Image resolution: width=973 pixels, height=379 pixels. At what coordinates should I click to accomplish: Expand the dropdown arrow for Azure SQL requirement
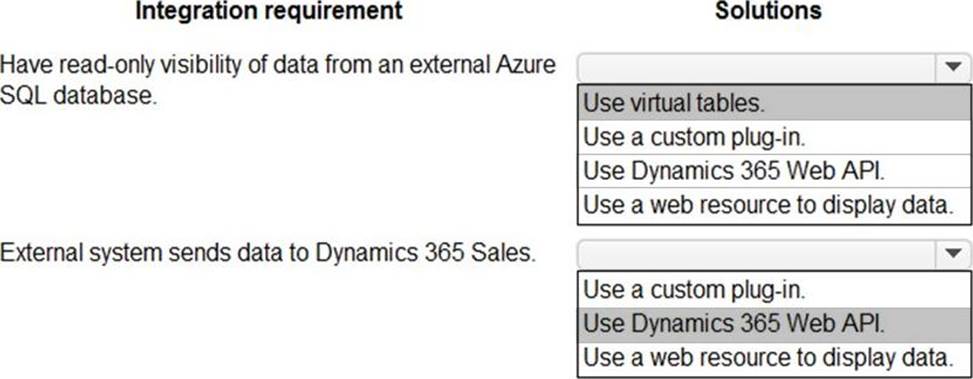[x=953, y=66]
